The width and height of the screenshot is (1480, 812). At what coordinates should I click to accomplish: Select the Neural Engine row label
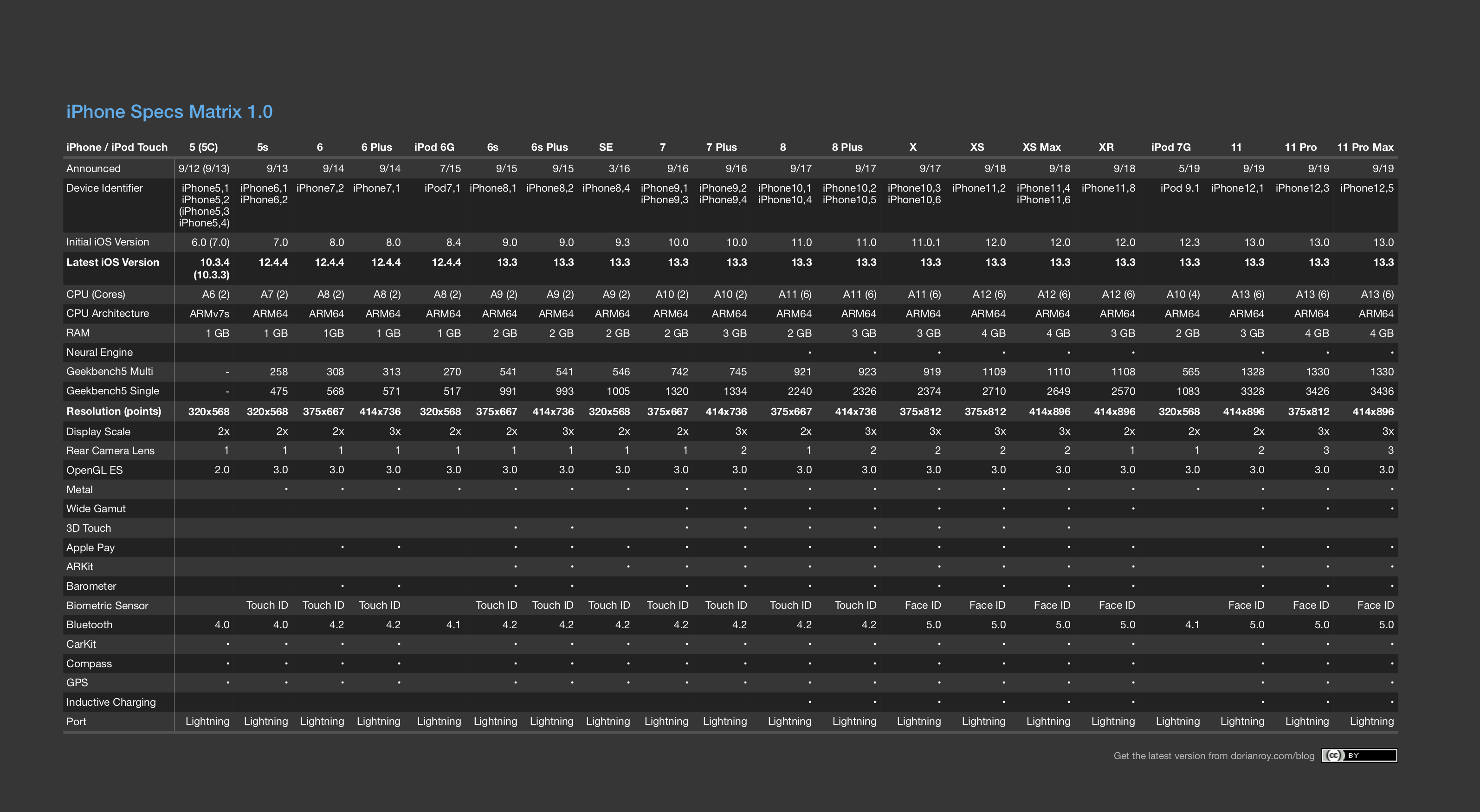(x=99, y=352)
